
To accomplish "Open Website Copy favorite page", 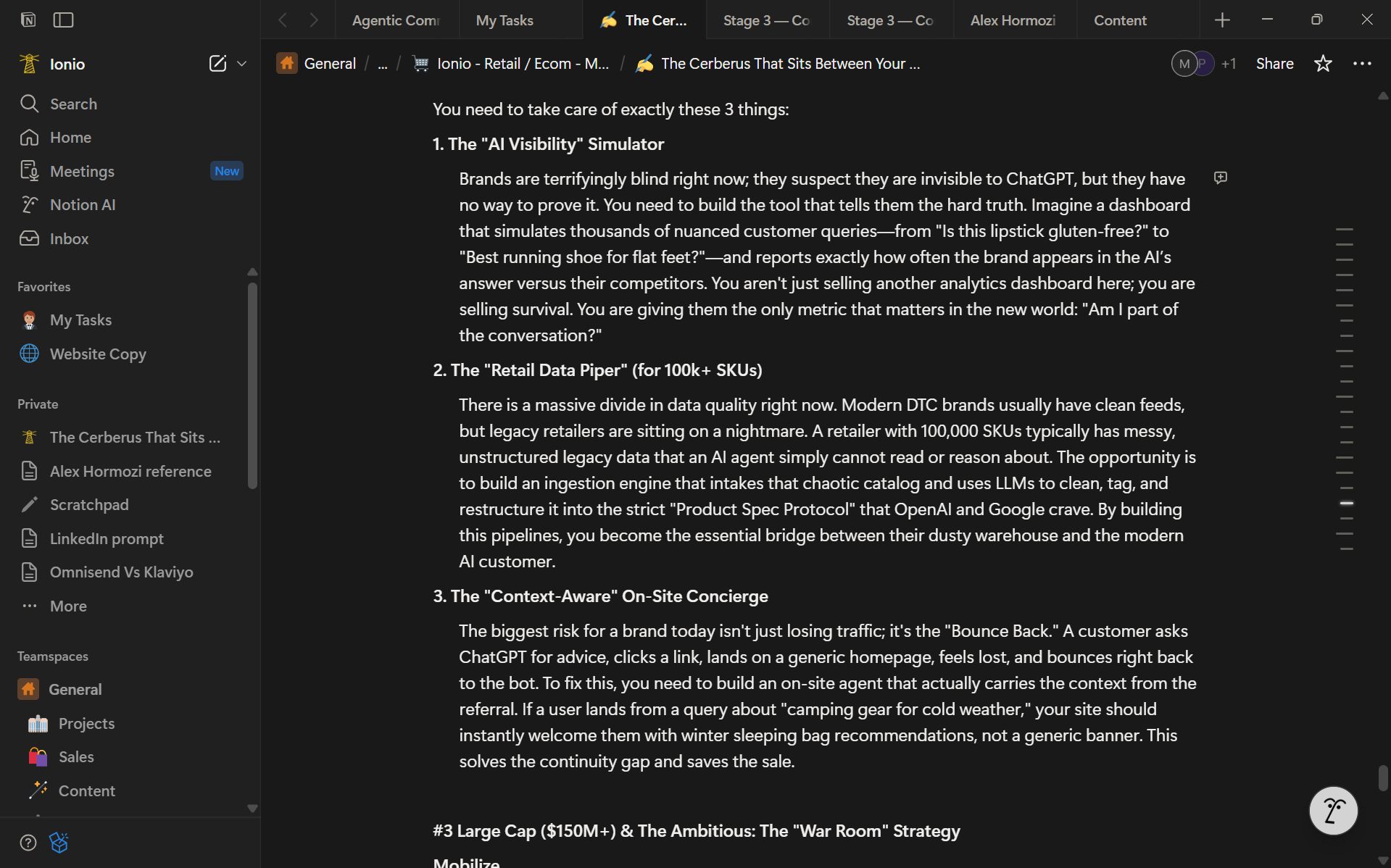I will pyautogui.click(x=129, y=354).
